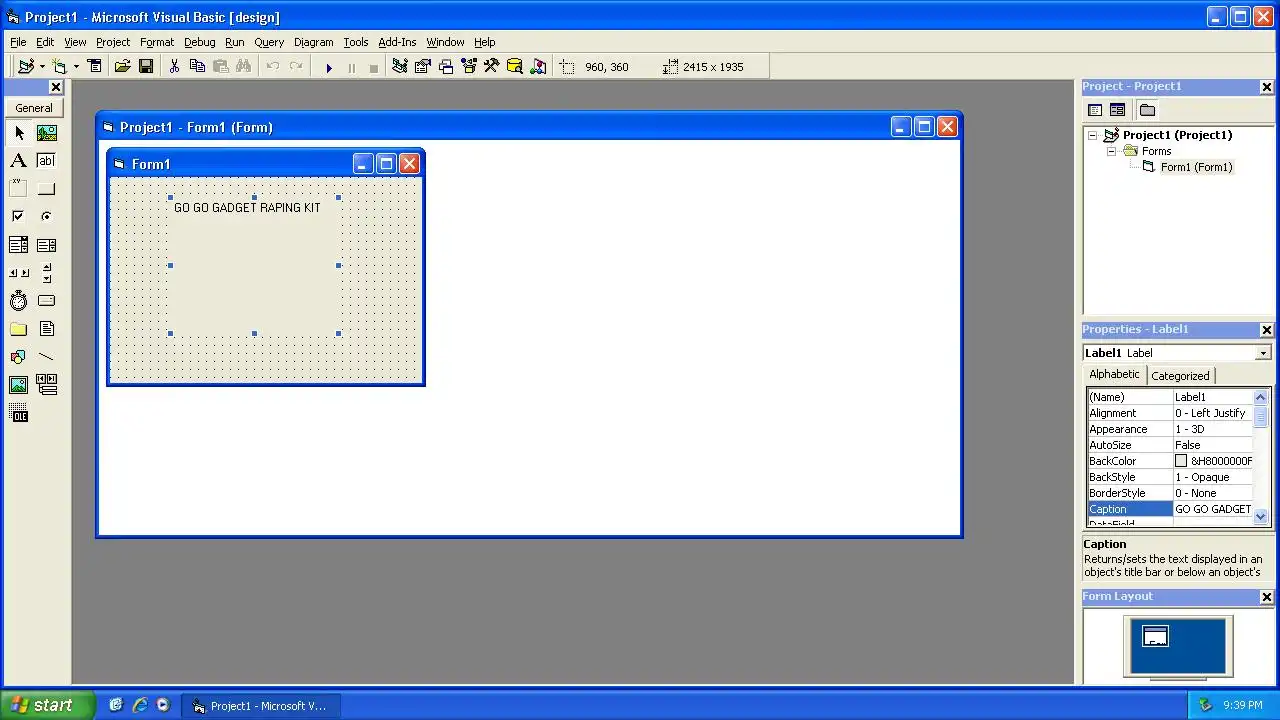Image resolution: width=1280 pixels, height=720 pixels.
Task: Click View Object in Project panel
Action: [x=1117, y=110]
